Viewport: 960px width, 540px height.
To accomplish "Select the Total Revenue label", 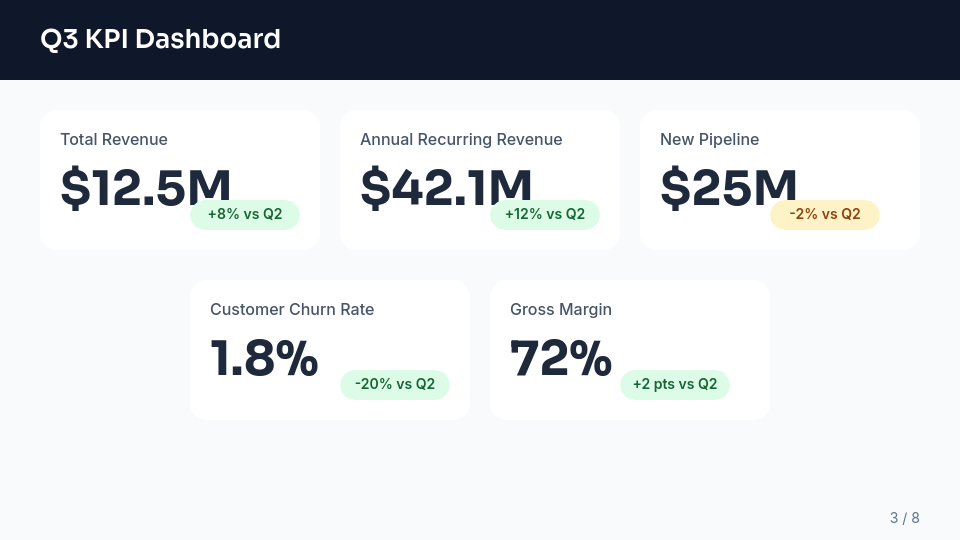I will [114, 139].
